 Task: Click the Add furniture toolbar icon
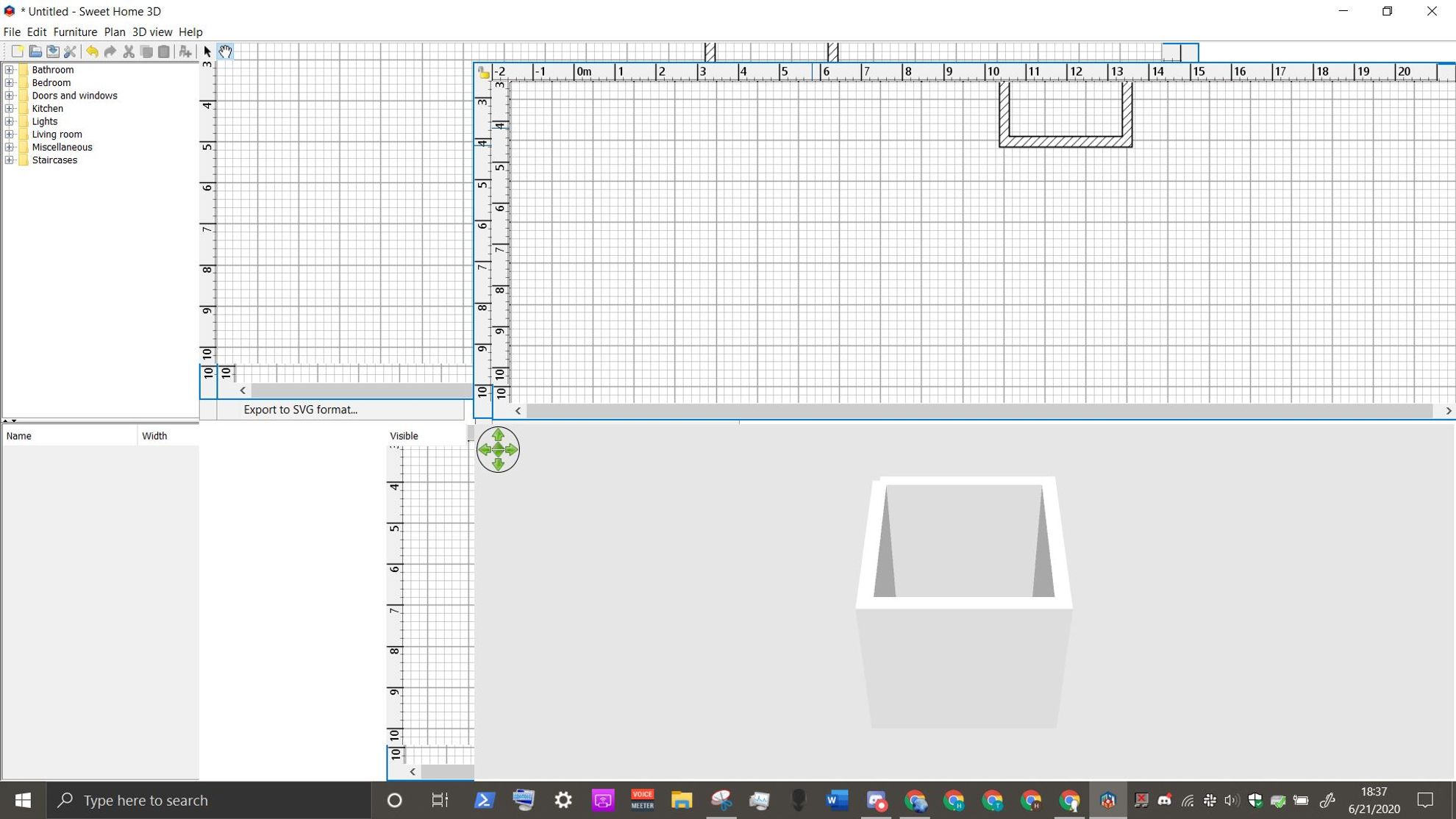pyautogui.click(x=185, y=51)
